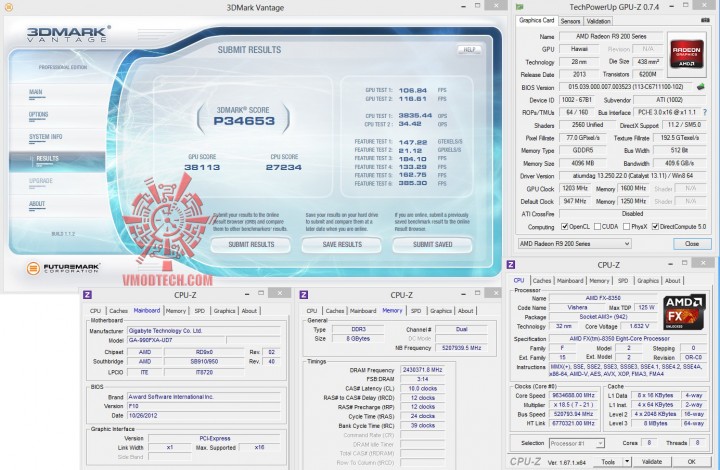Click the GPU-Z green title bar icon

pyautogui.click(x=519, y=7)
